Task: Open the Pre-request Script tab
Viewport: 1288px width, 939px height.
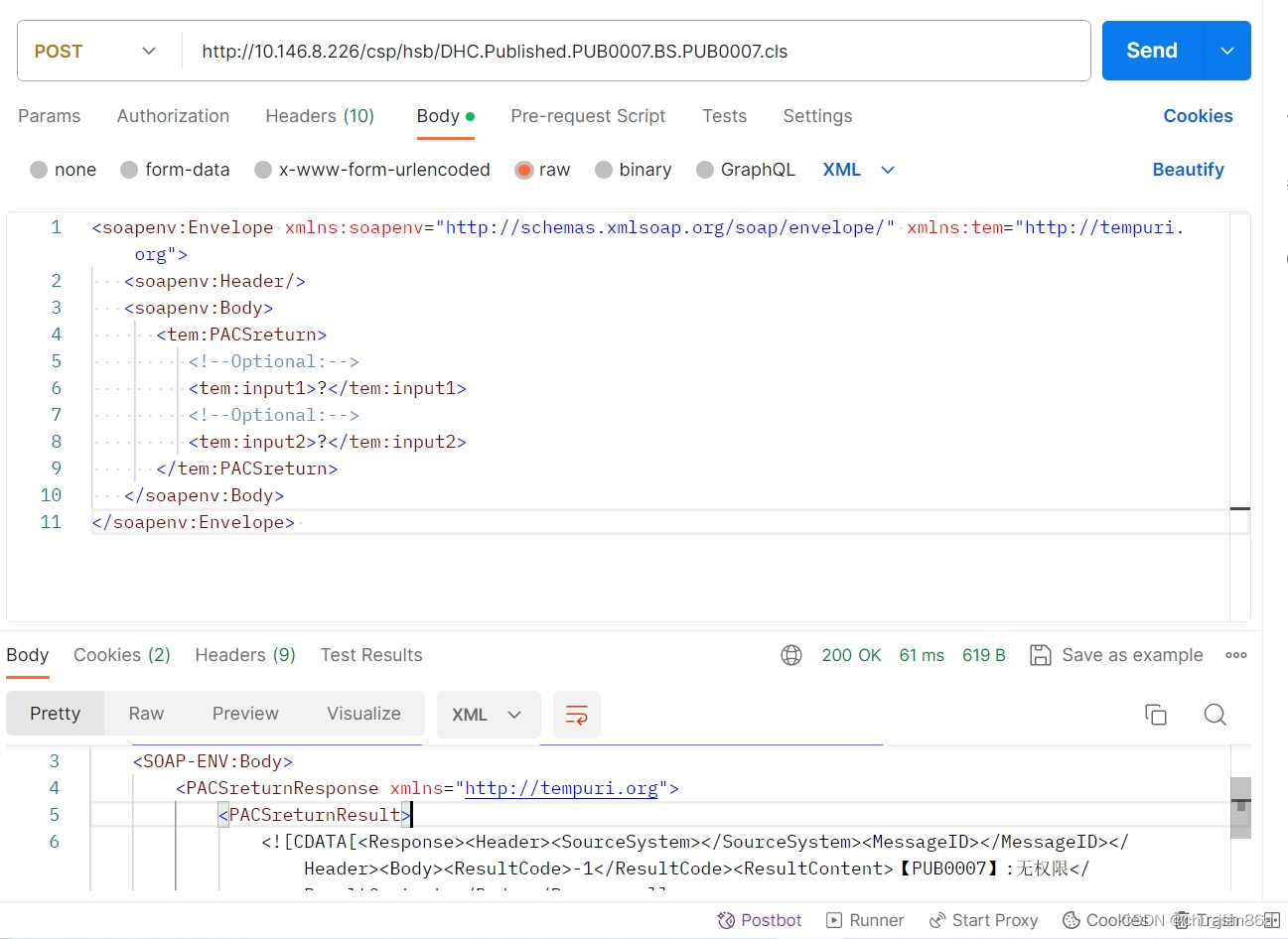Action: [x=588, y=116]
